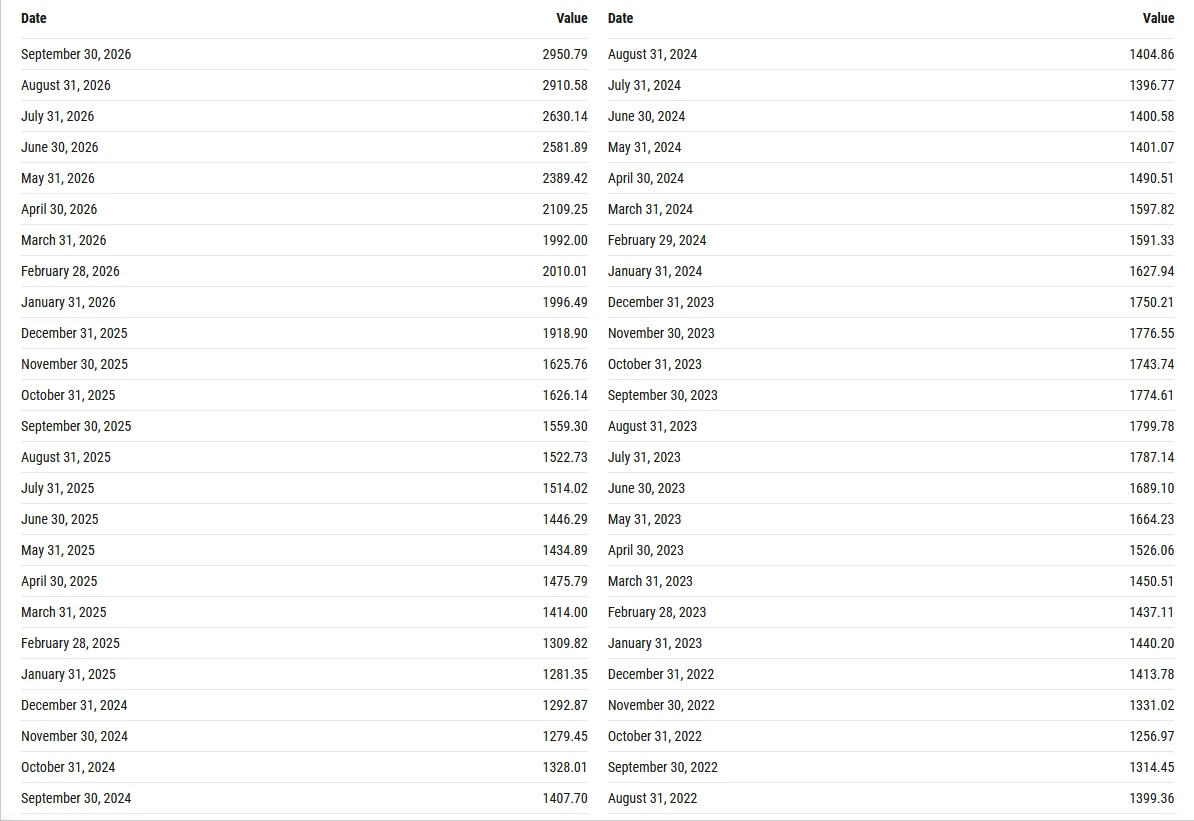This screenshot has height=821, width=1194.
Task: Select the value 1399.36
Action: pos(1151,798)
